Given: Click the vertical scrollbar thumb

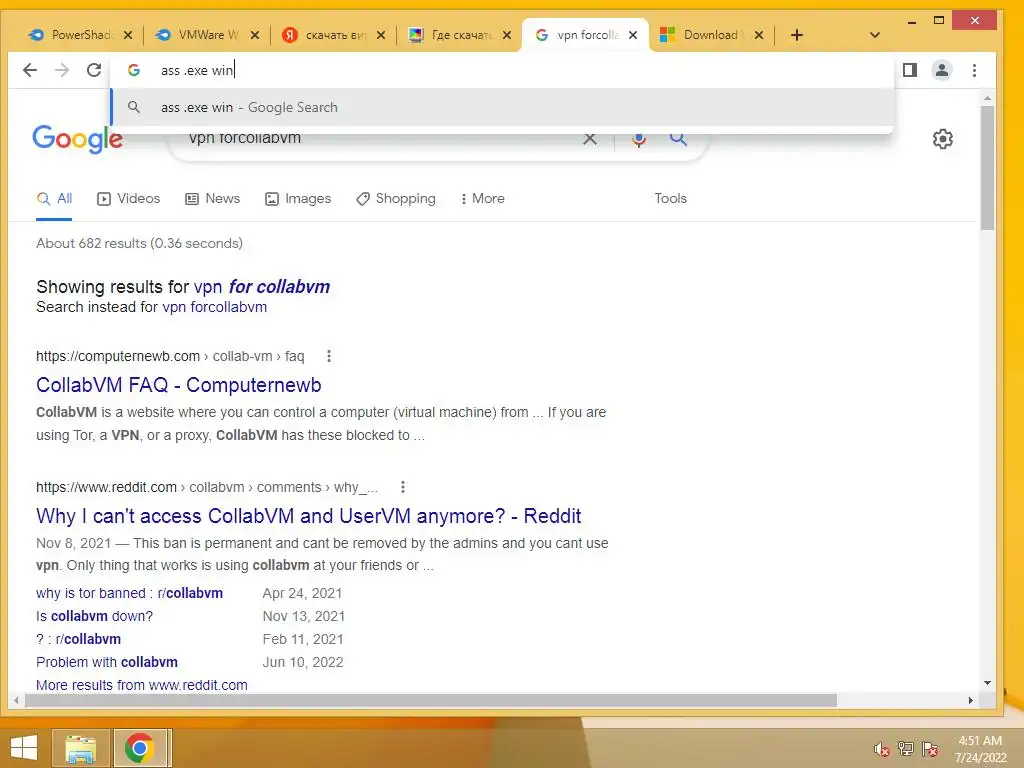Looking at the screenshot, I should click(987, 168).
